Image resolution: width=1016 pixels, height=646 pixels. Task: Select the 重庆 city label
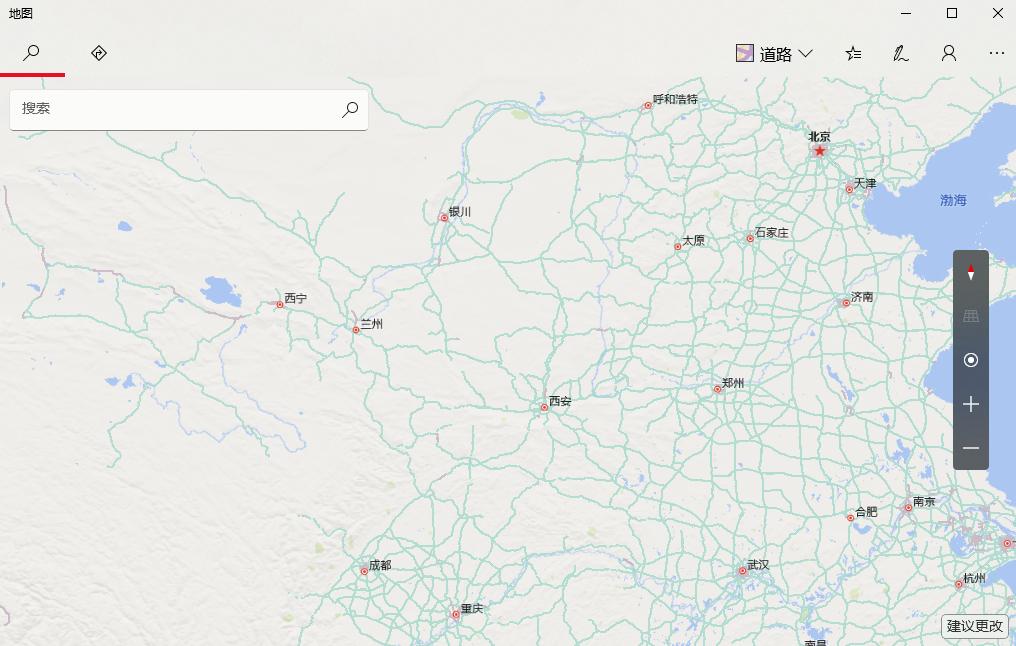pos(472,609)
